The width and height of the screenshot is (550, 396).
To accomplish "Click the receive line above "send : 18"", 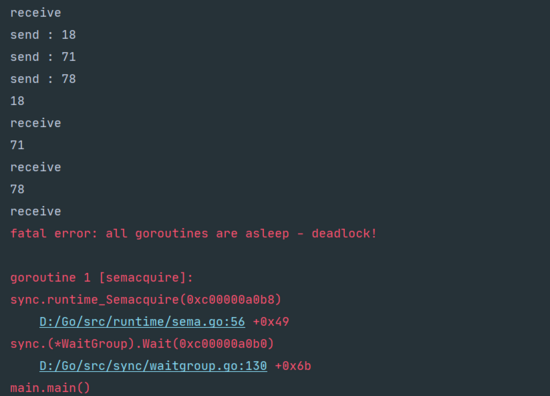I will click(x=35, y=13).
